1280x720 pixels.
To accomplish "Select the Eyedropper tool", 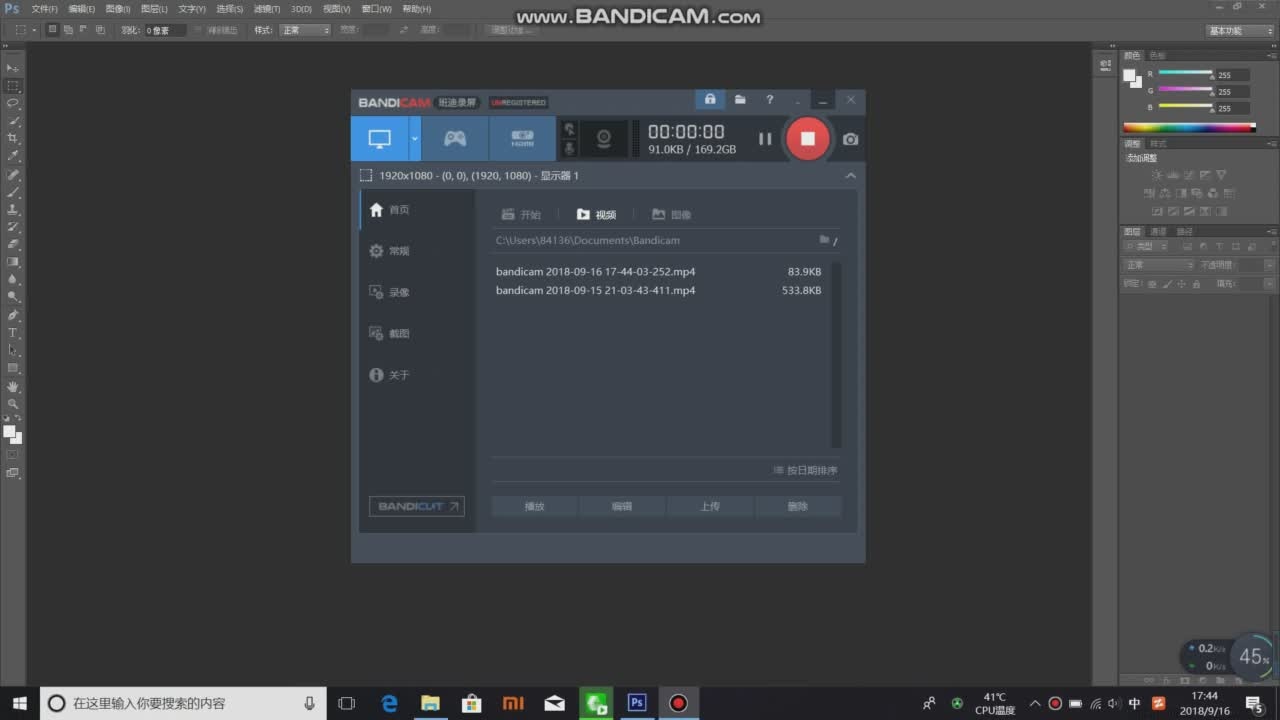I will point(13,156).
